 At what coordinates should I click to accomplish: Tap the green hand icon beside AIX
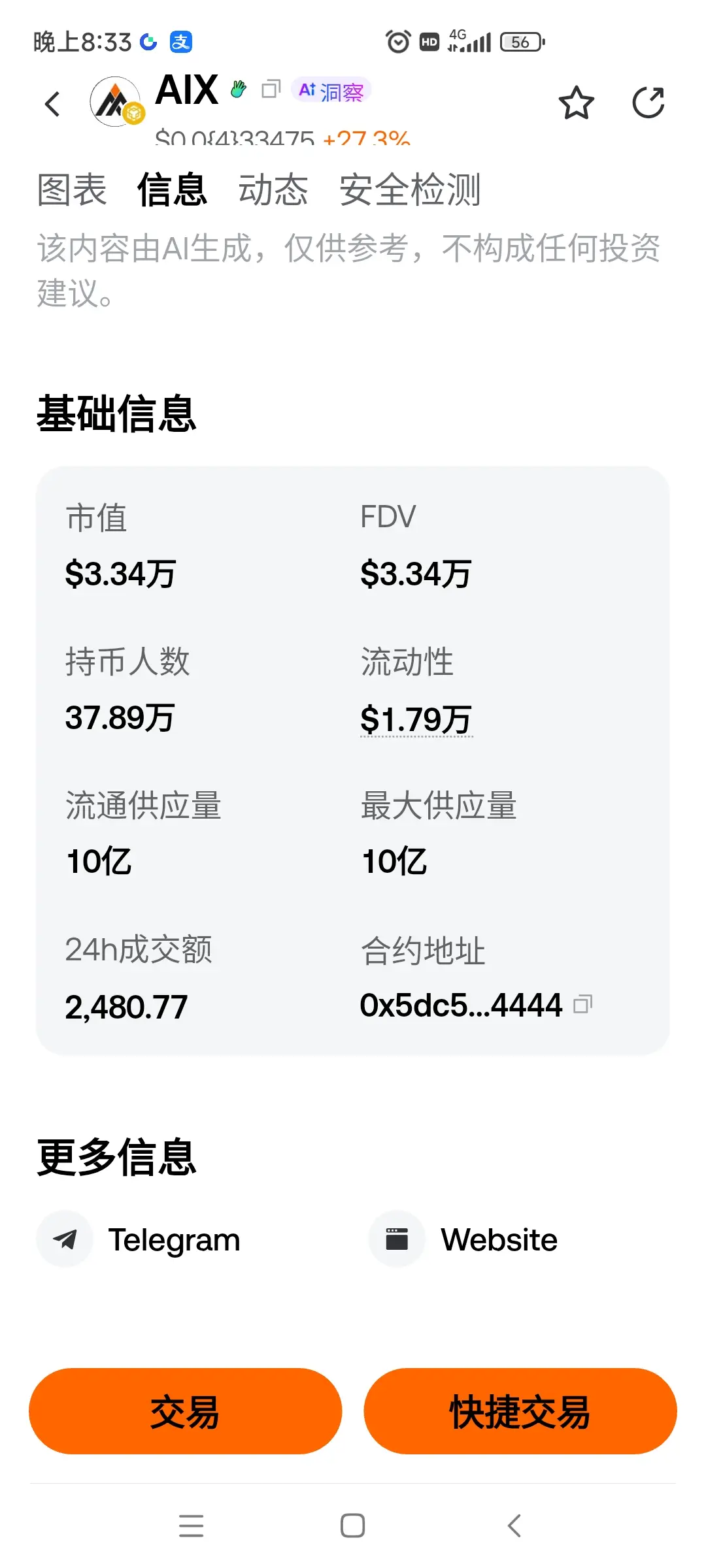pyautogui.click(x=239, y=89)
